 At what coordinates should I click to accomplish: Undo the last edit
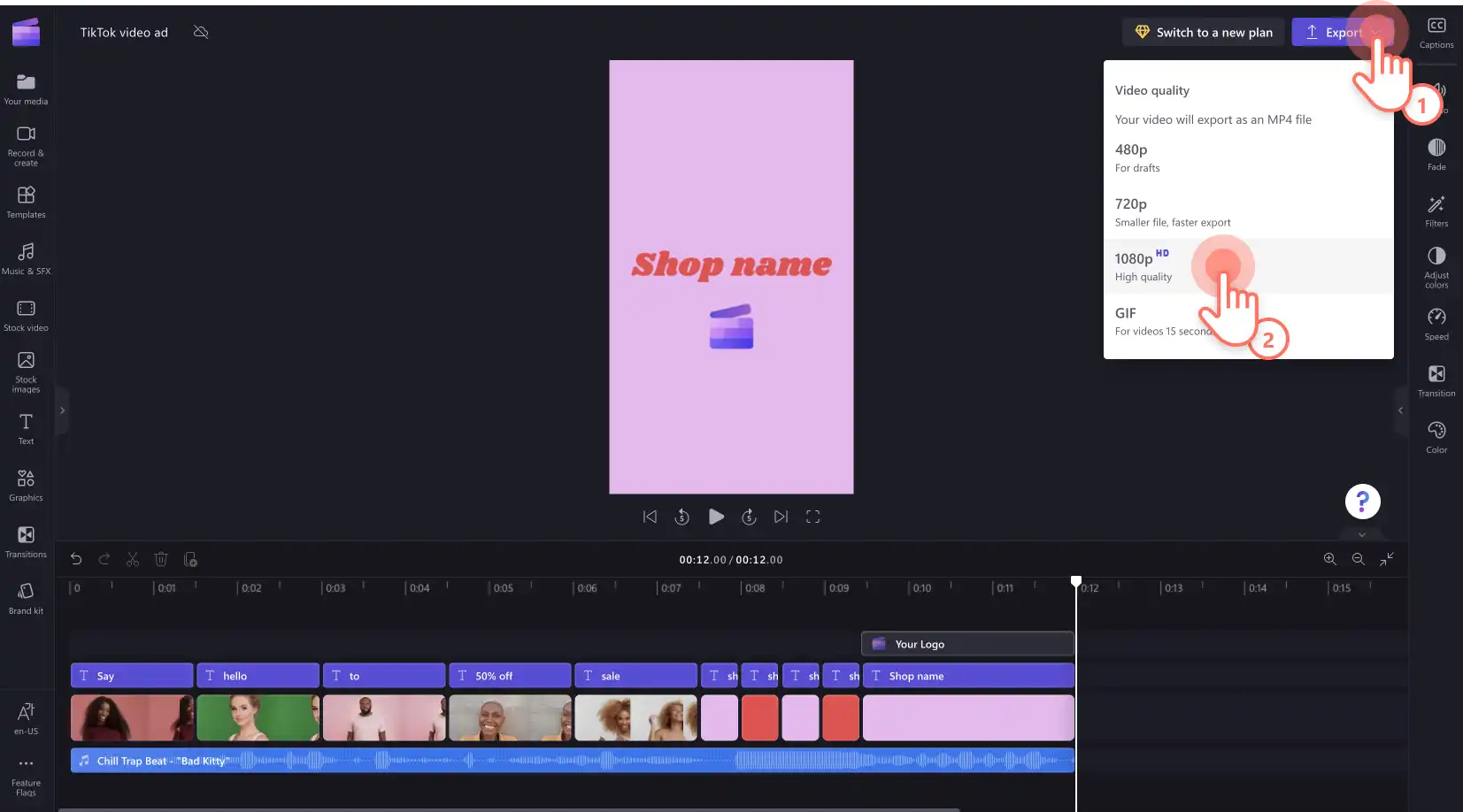(76, 559)
